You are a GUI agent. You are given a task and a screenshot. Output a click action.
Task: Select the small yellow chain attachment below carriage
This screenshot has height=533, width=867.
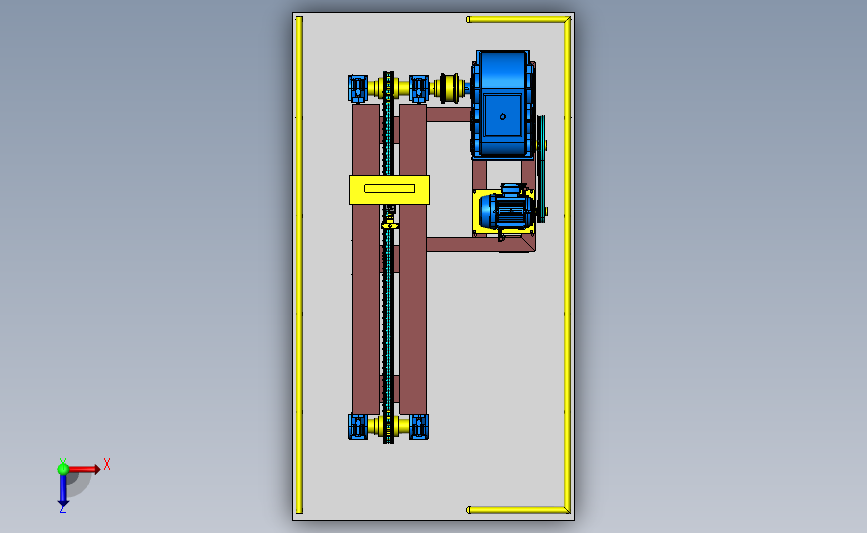[390, 225]
